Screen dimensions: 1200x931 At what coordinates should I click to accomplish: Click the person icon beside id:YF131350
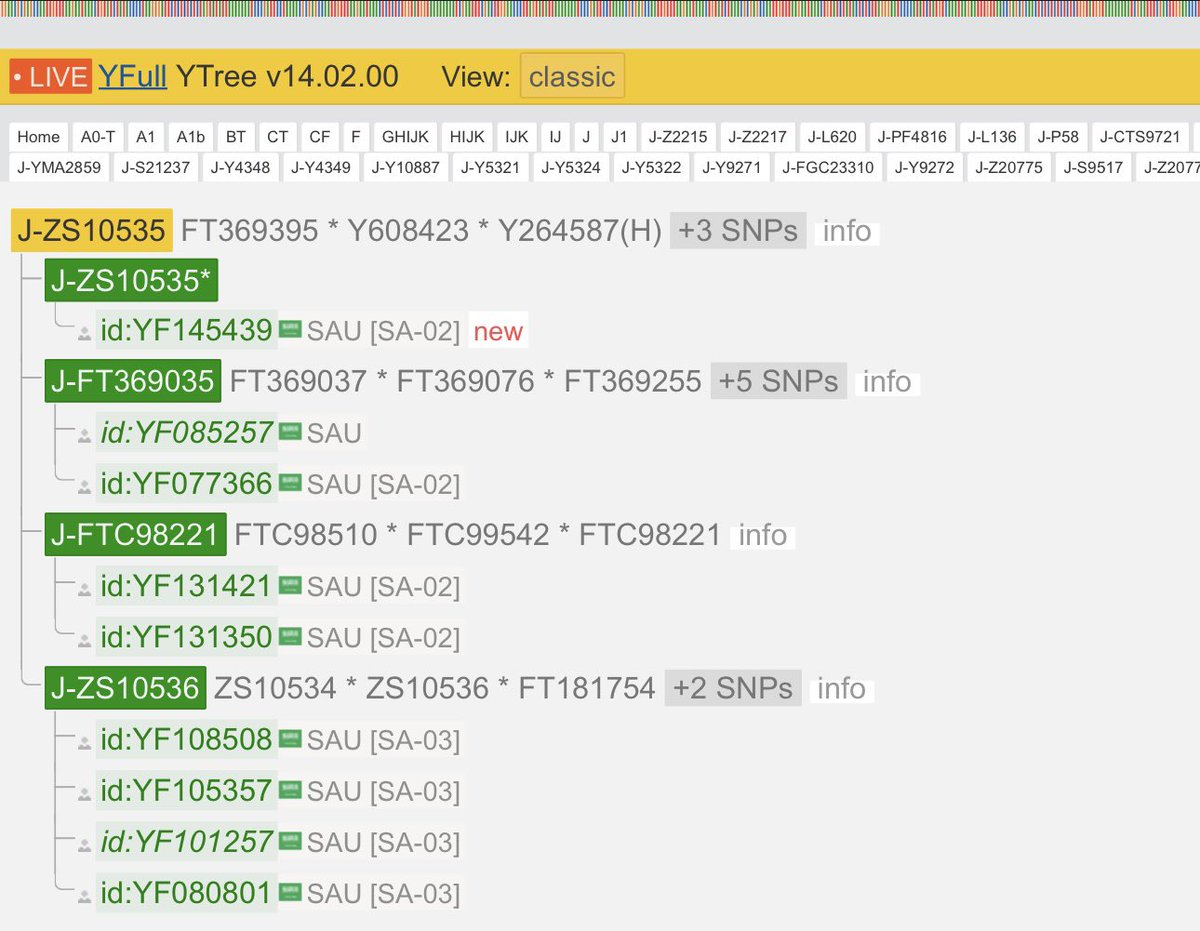click(85, 640)
